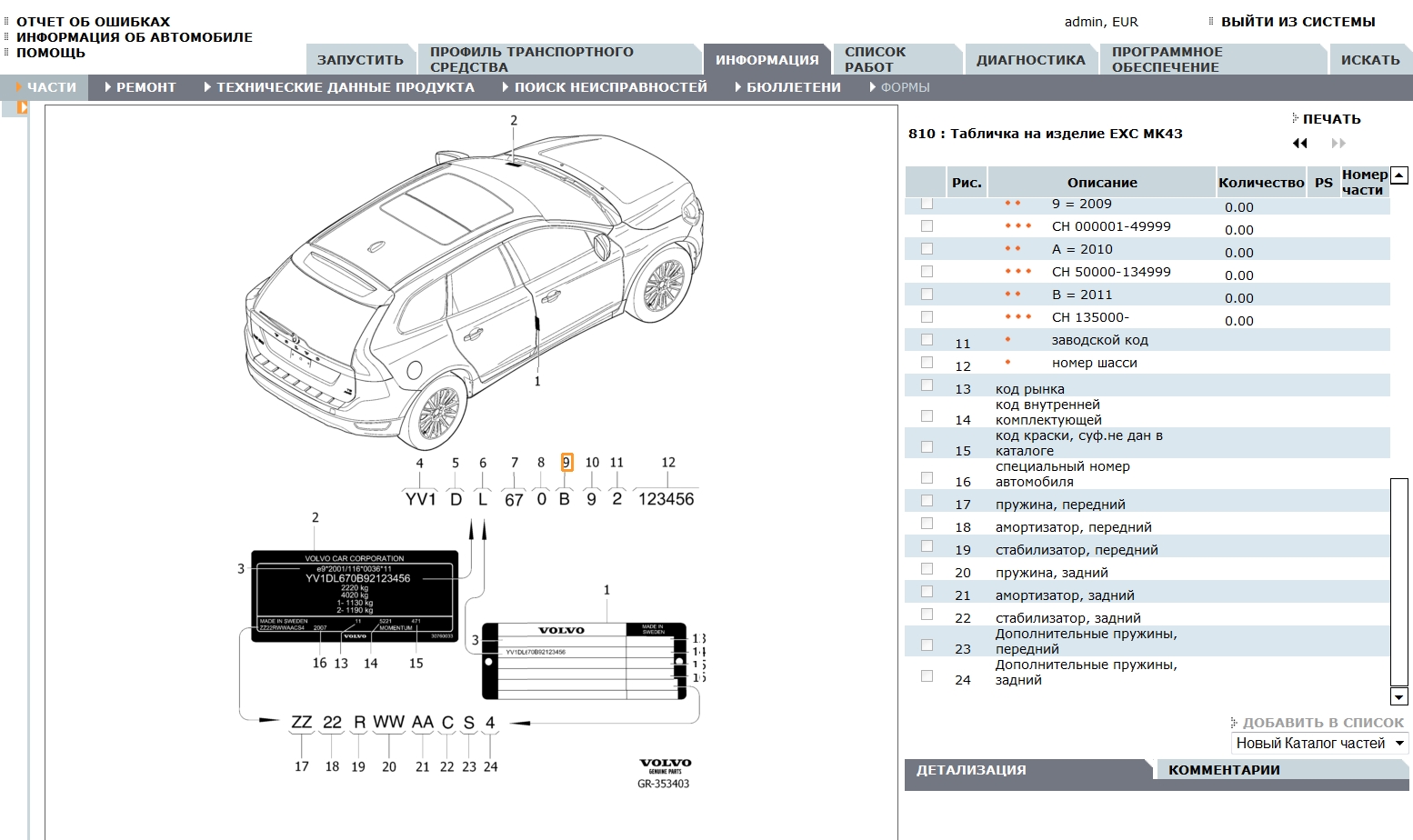This screenshot has height=840, width=1413.
Task: Click highlighted callout number 9 in diagram
Action: 566,463
